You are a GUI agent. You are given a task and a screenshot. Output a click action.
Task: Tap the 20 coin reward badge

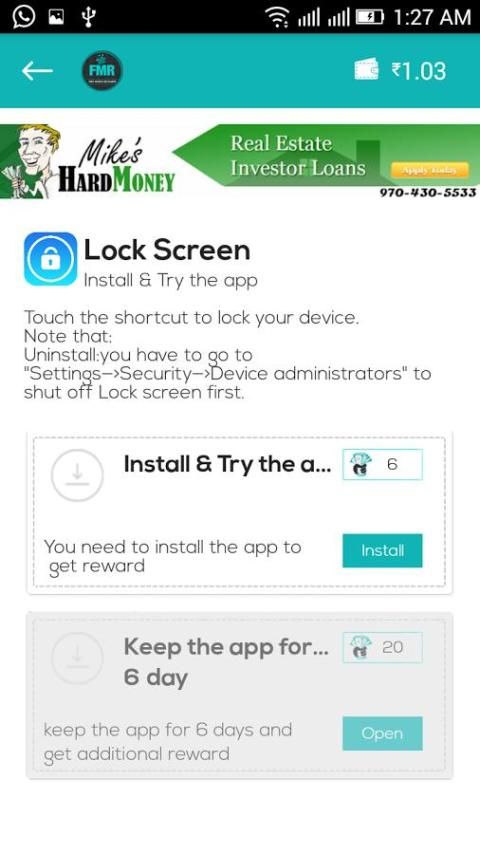382,647
